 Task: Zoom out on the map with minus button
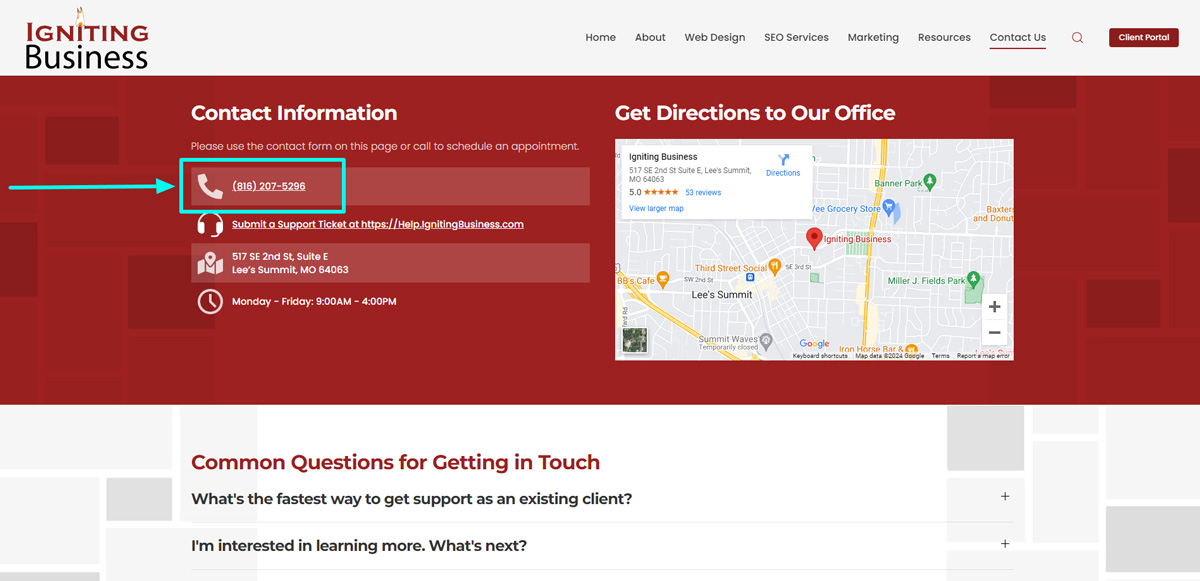[994, 332]
